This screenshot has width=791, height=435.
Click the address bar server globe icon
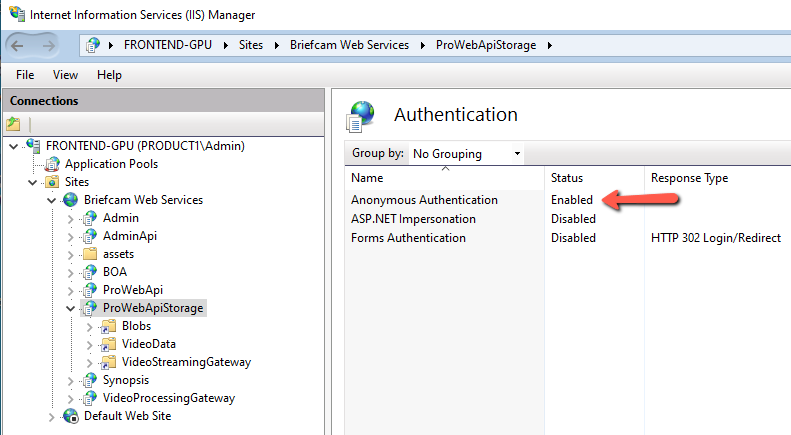point(93,45)
